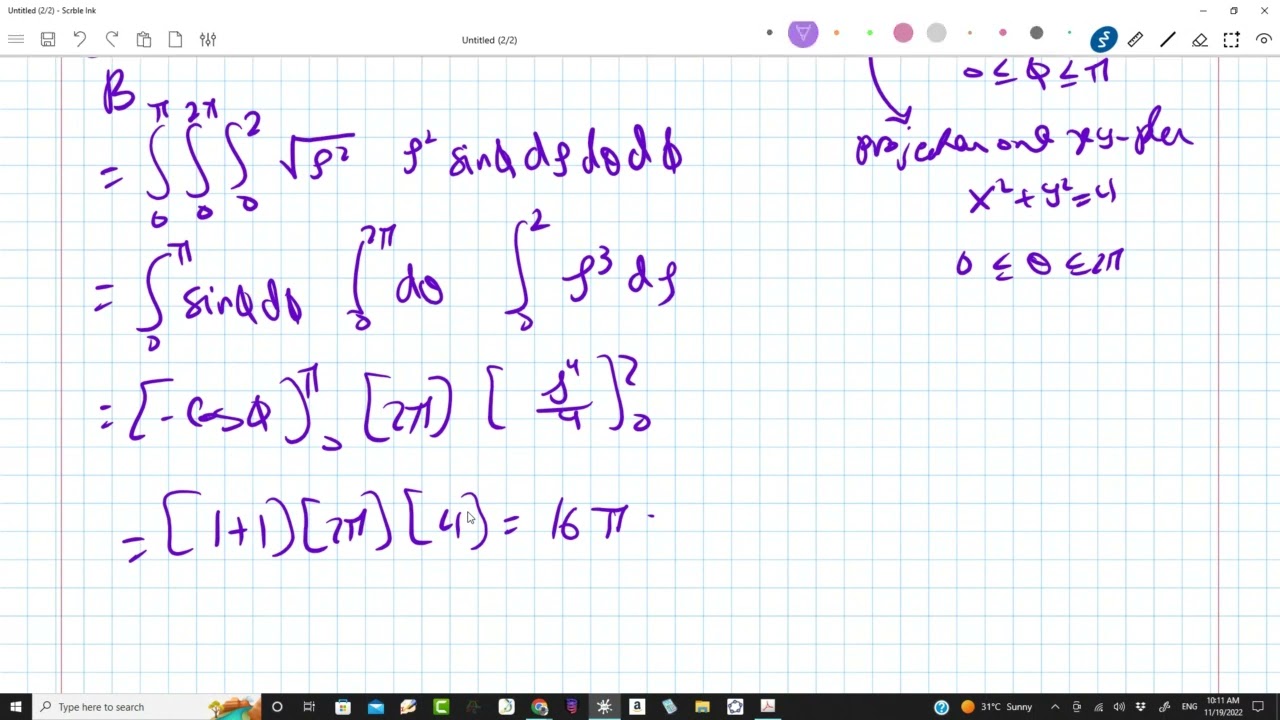The height and width of the screenshot is (720, 1280).
Task: Choose the medium dark gray pen swatch
Action: click(x=1036, y=33)
